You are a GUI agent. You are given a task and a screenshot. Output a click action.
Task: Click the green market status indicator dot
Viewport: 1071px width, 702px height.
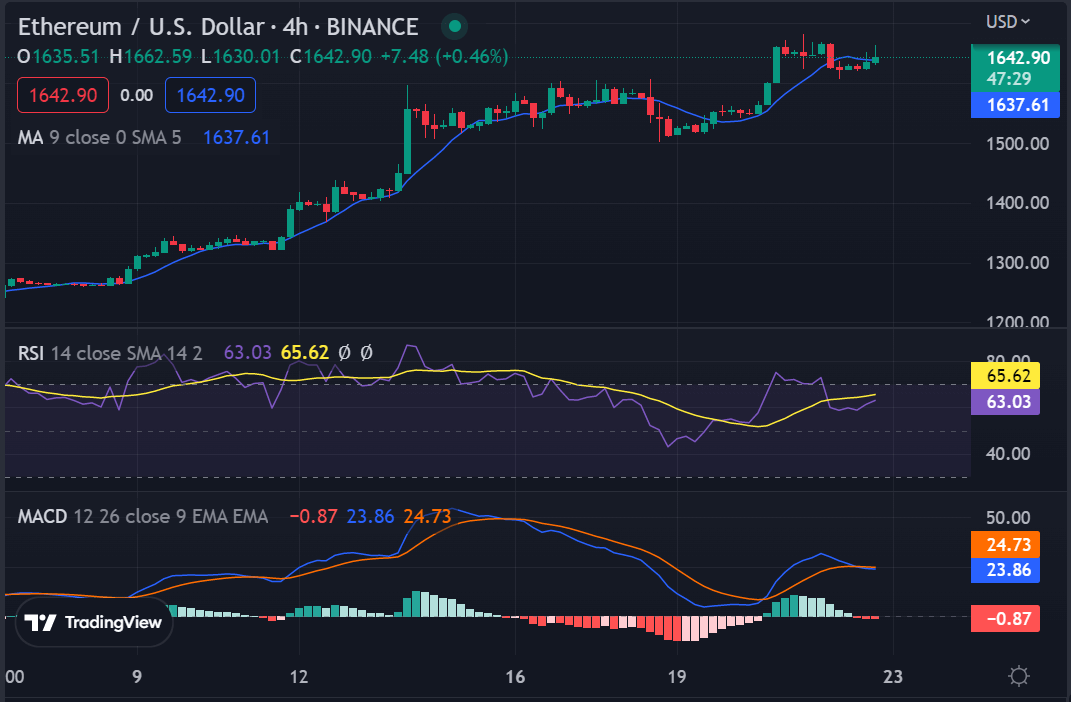455,27
